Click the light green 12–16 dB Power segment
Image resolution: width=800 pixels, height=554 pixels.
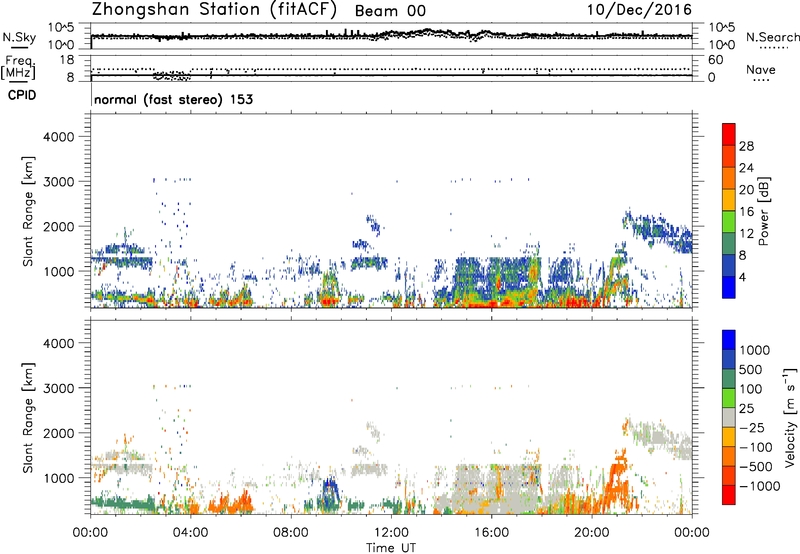tap(729, 221)
